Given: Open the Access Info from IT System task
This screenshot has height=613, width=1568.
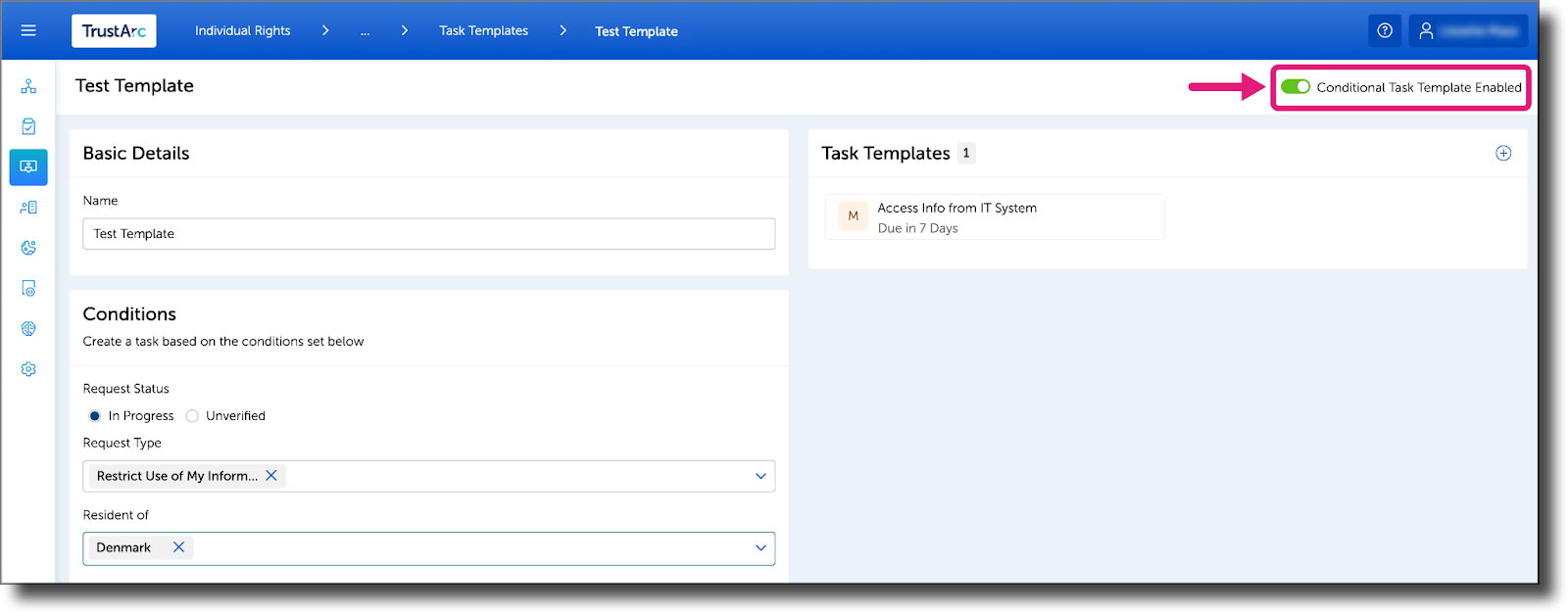Looking at the screenshot, I should click(993, 216).
